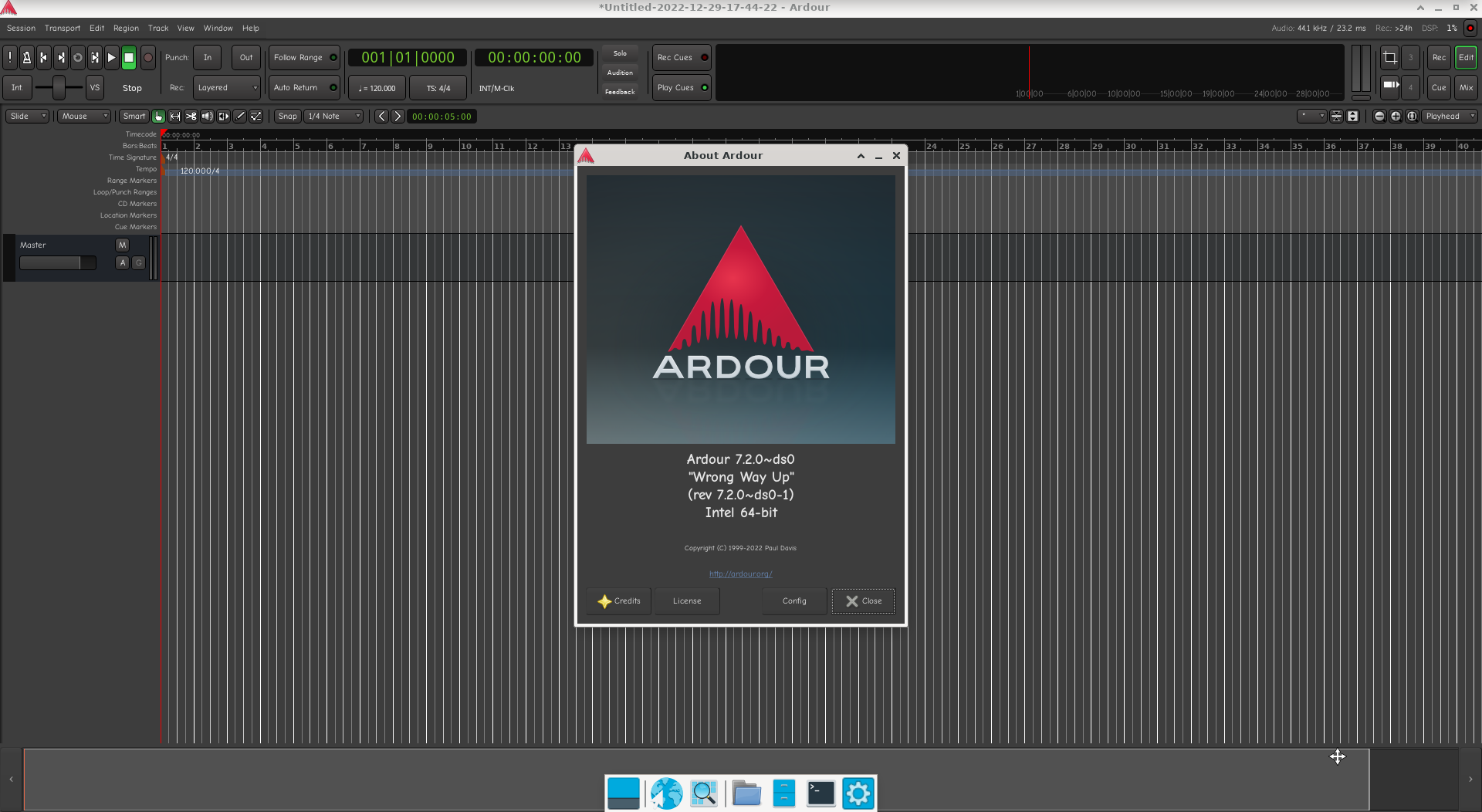Click License button in About dialog

(x=687, y=601)
